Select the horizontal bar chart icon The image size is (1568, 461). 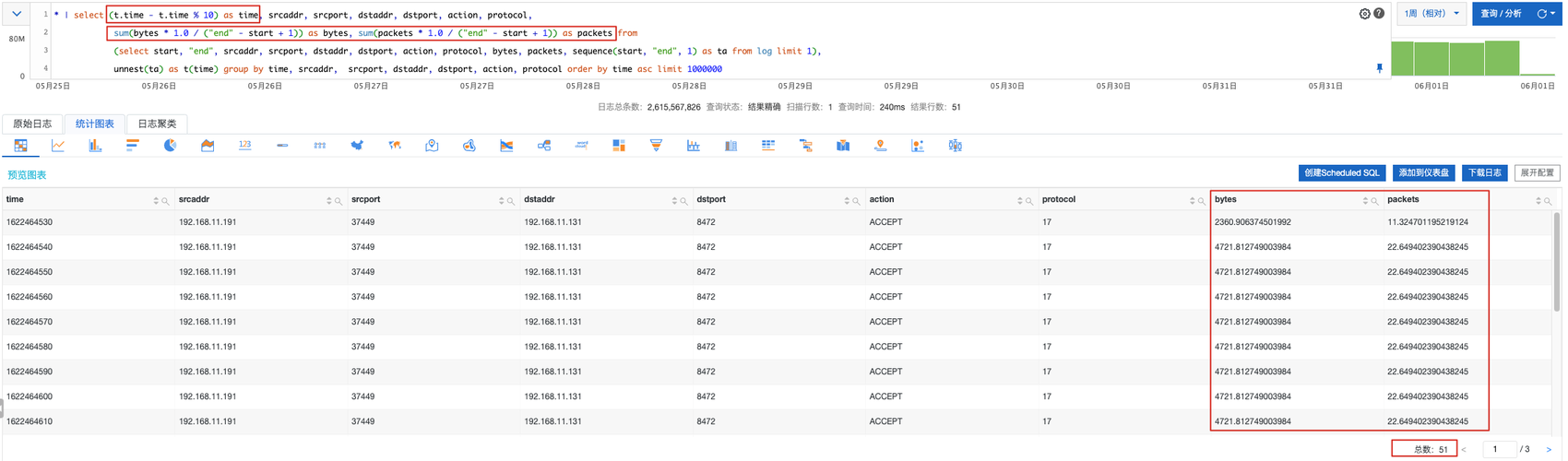click(133, 146)
